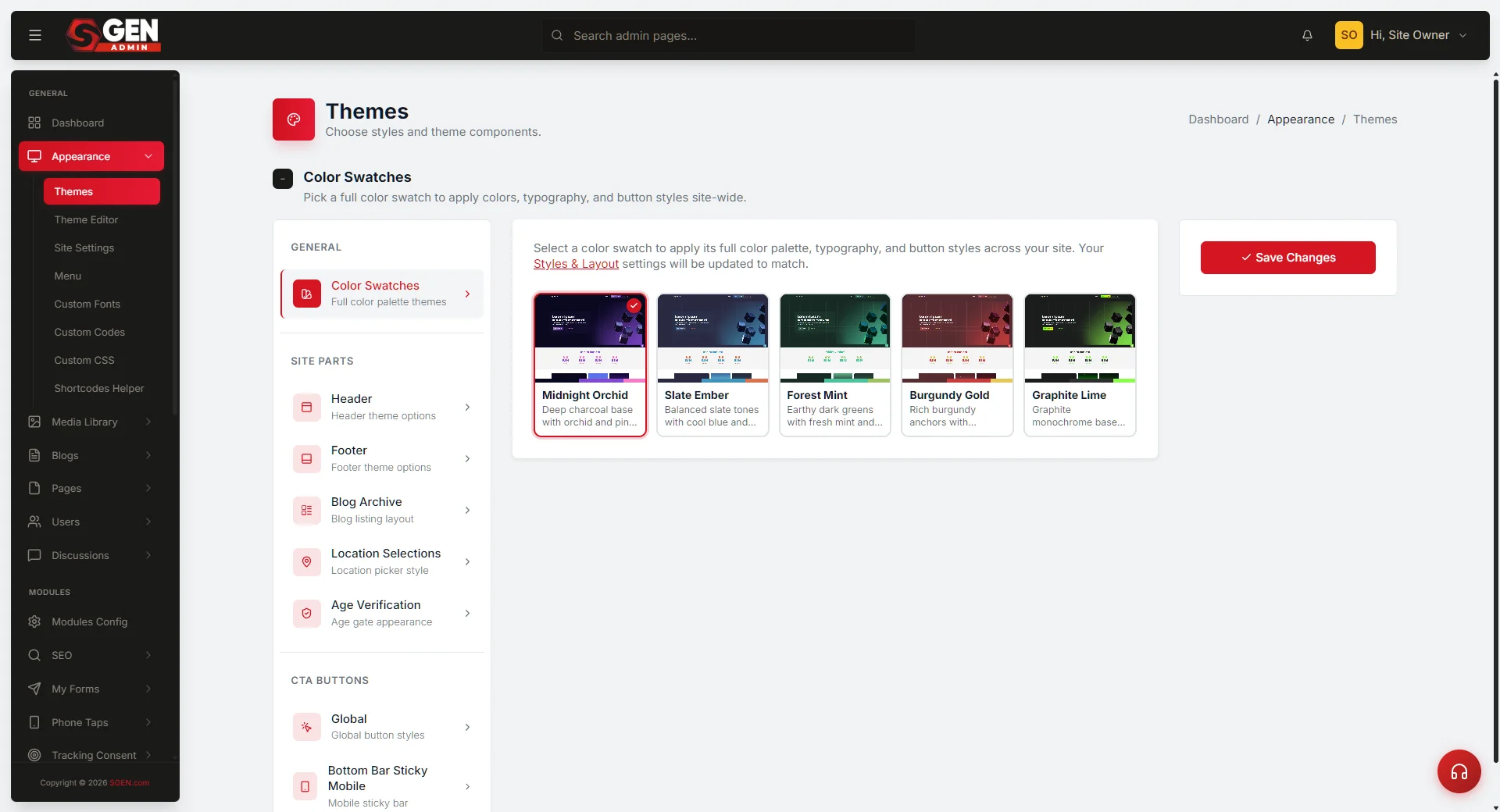This screenshot has height=812, width=1500.
Task: Follow the Styles & Layout link
Action: tap(576, 264)
